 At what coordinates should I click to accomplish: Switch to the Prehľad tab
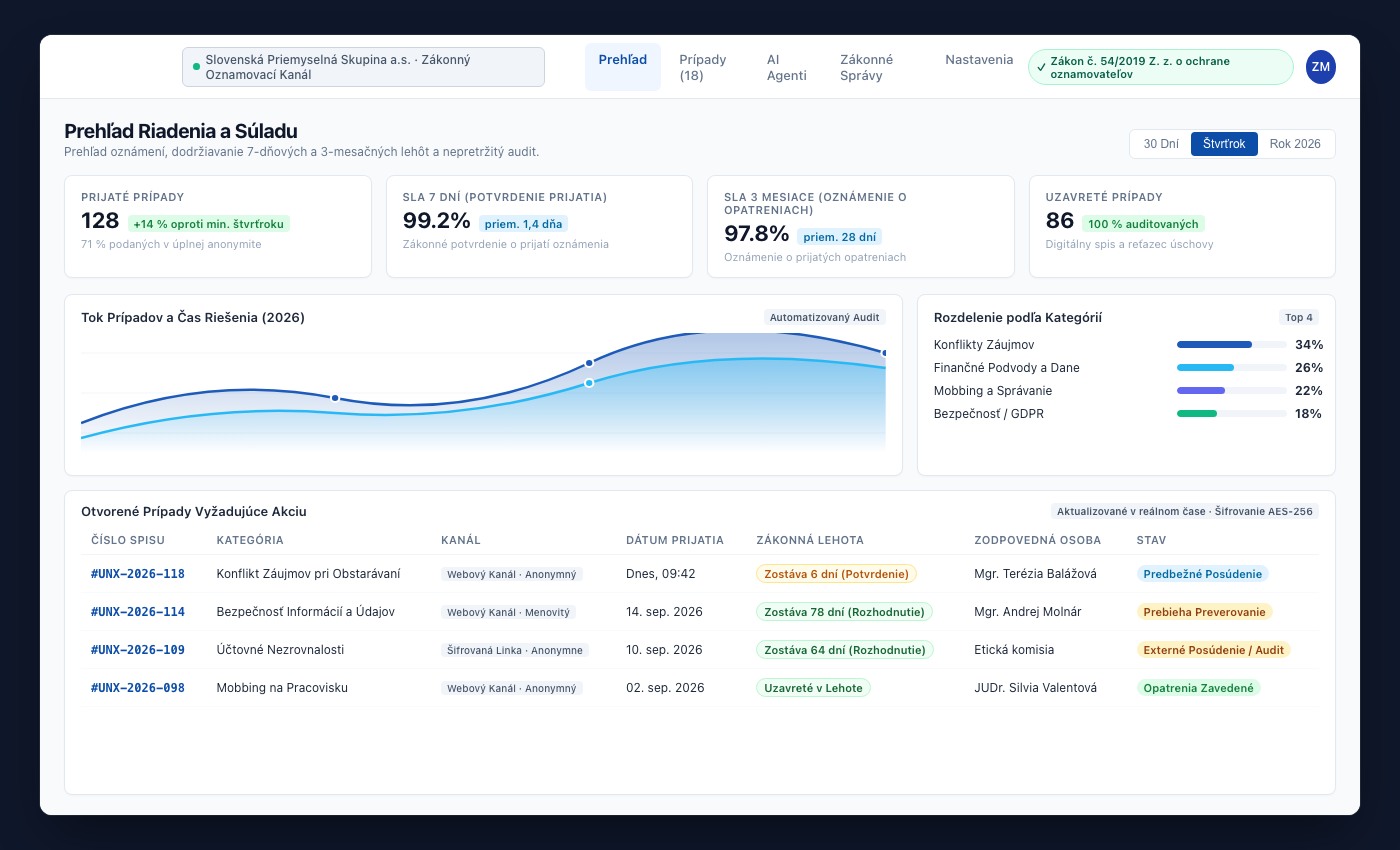coord(623,67)
